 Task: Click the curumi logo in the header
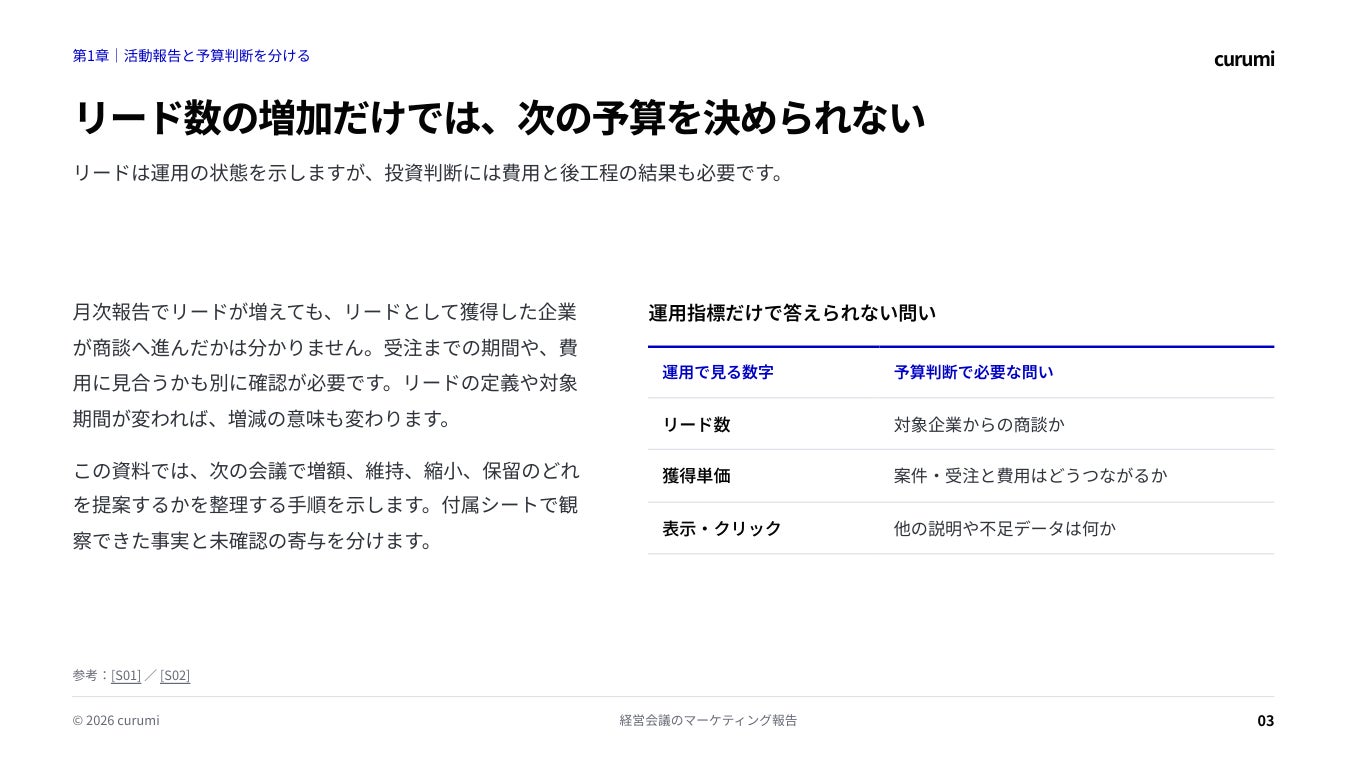click(x=1244, y=58)
